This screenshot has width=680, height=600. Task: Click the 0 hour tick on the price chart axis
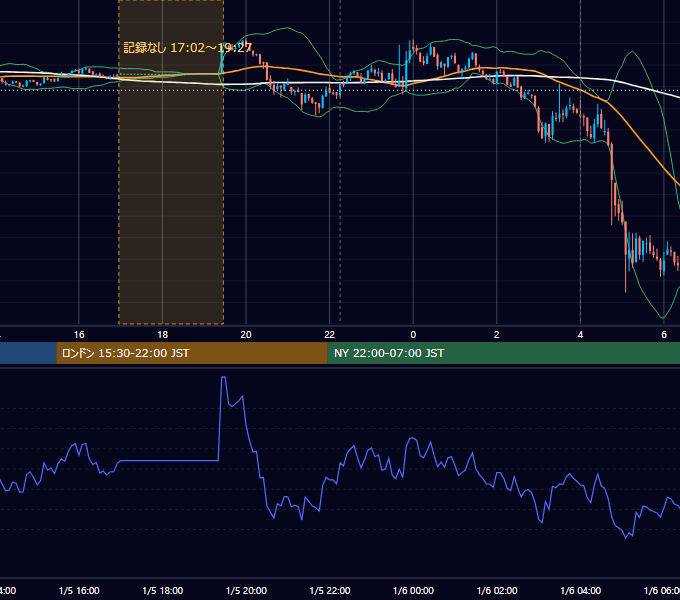tap(413, 335)
